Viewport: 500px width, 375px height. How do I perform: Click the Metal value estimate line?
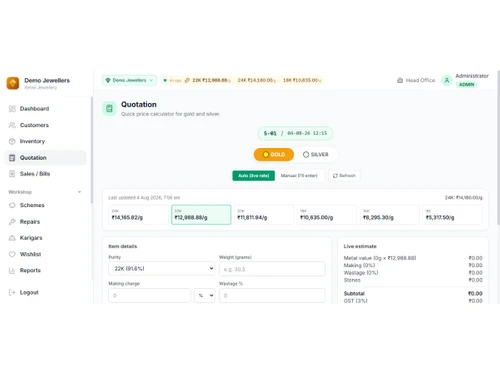(413, 258)
